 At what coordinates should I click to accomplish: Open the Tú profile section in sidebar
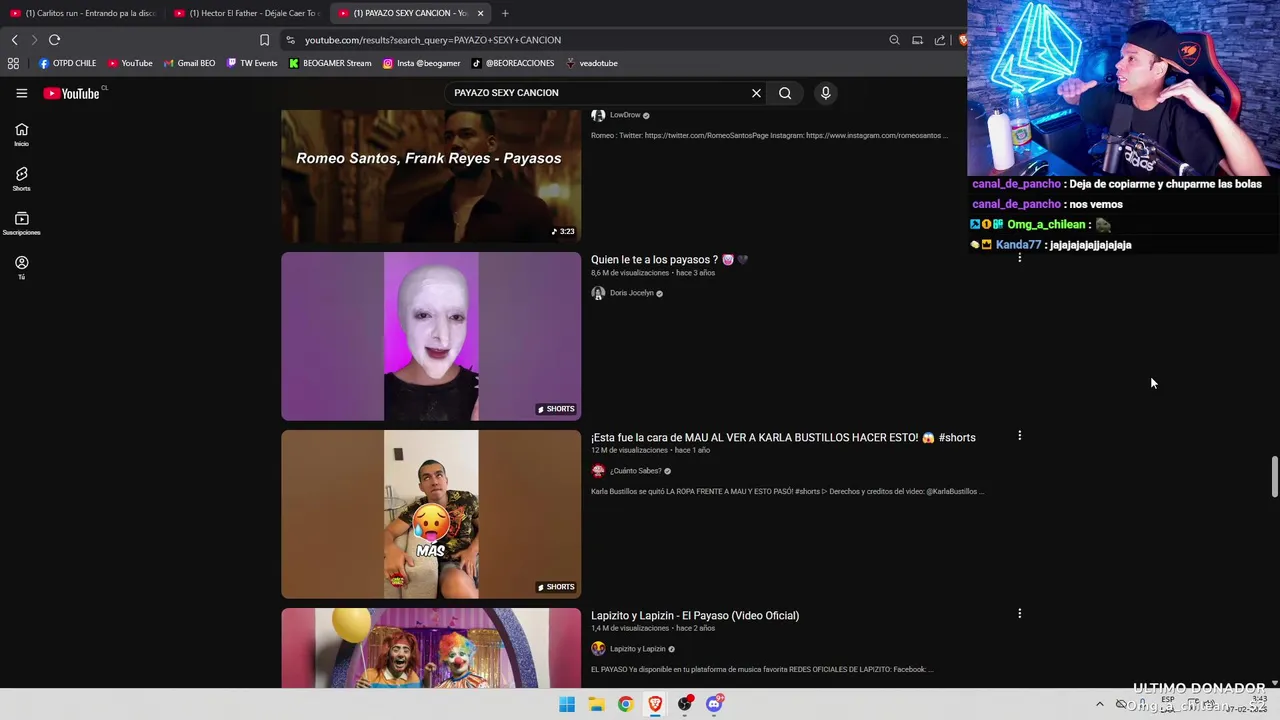click(x=21, y=267)
